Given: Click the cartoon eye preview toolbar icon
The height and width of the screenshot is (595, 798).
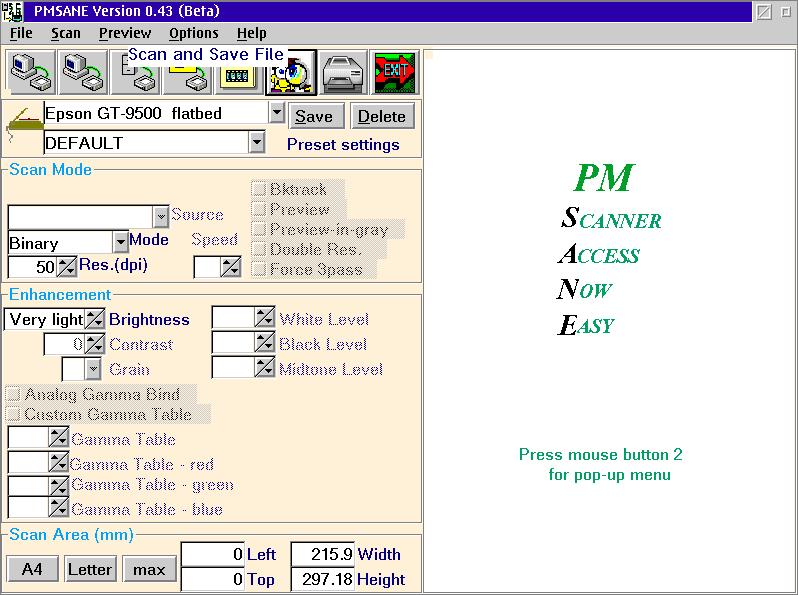Looking at the screenshot, I should click(x=291, y=74).
